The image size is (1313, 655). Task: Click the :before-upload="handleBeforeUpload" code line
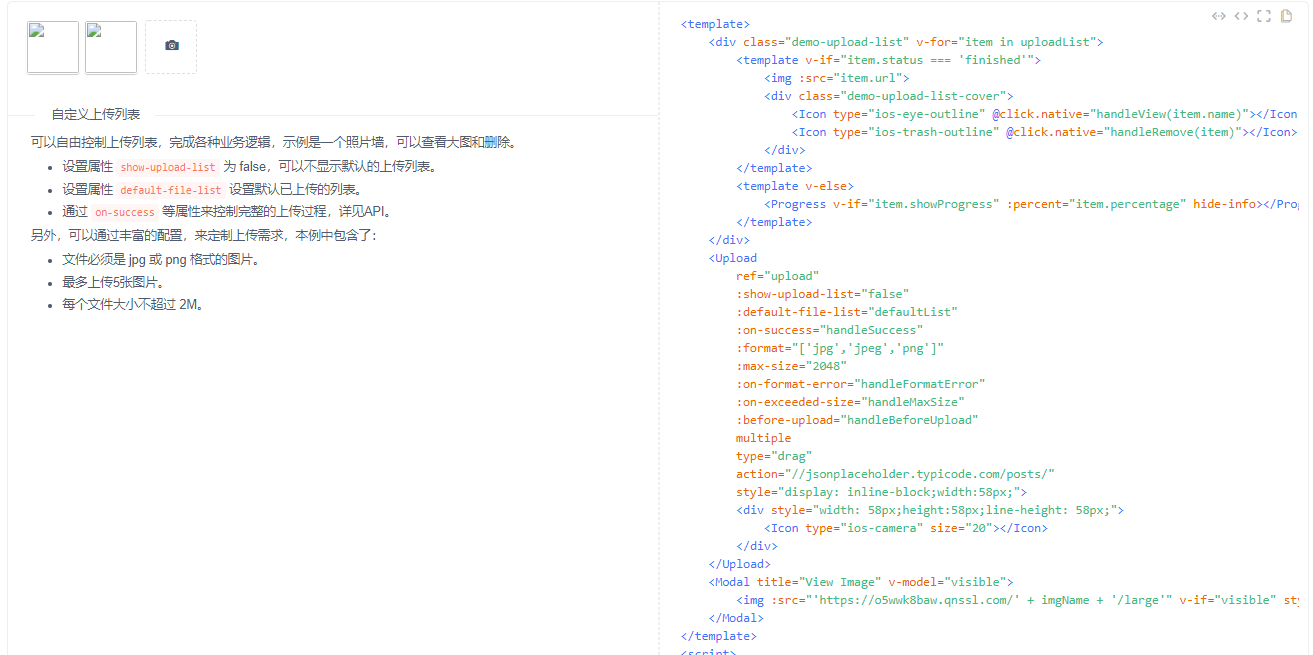click(858, 420)
